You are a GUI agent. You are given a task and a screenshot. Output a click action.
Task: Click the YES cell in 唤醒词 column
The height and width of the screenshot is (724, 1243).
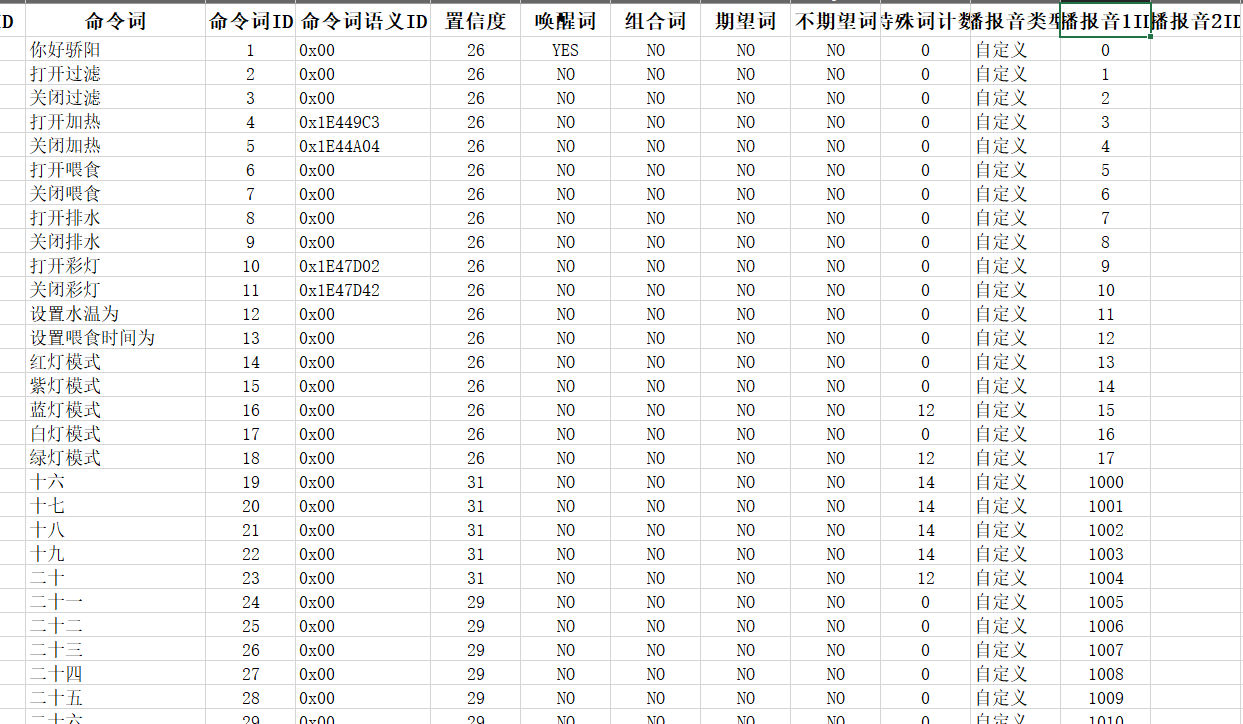[566, 50]
